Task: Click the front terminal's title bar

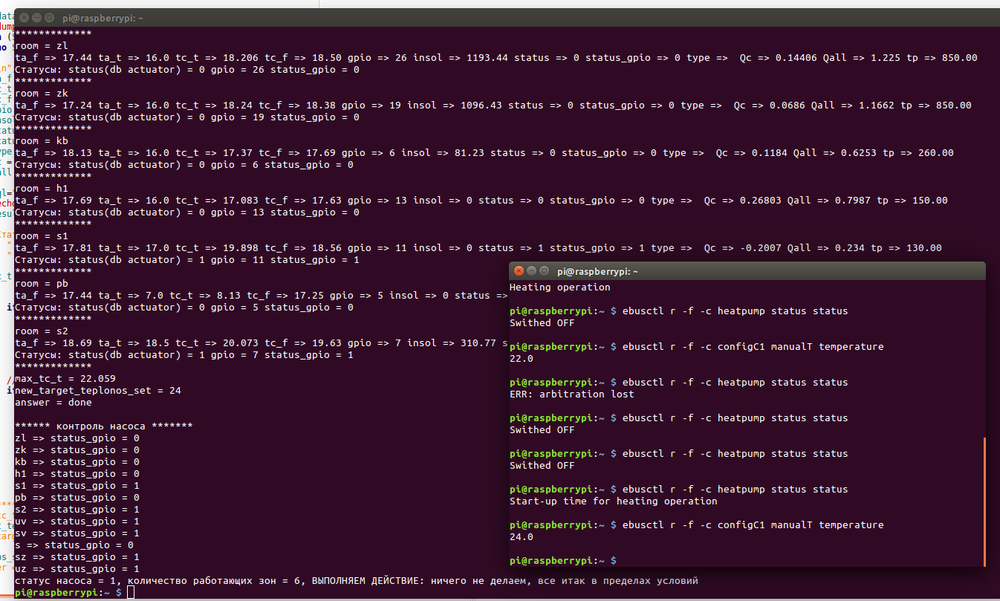Action: (747, 271)
